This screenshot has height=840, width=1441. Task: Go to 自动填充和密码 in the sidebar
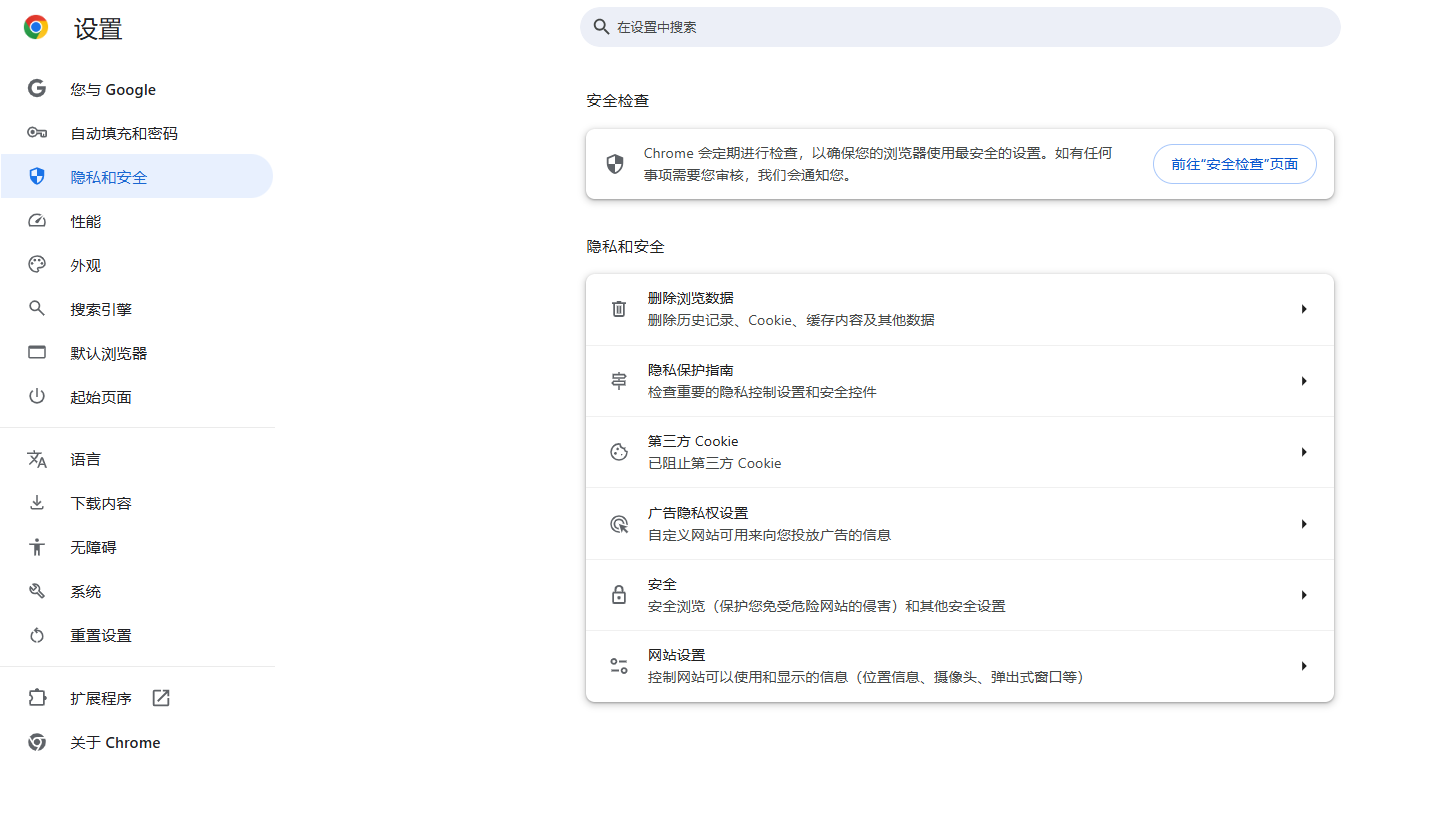pyautogui.click(x=136, y=133)
